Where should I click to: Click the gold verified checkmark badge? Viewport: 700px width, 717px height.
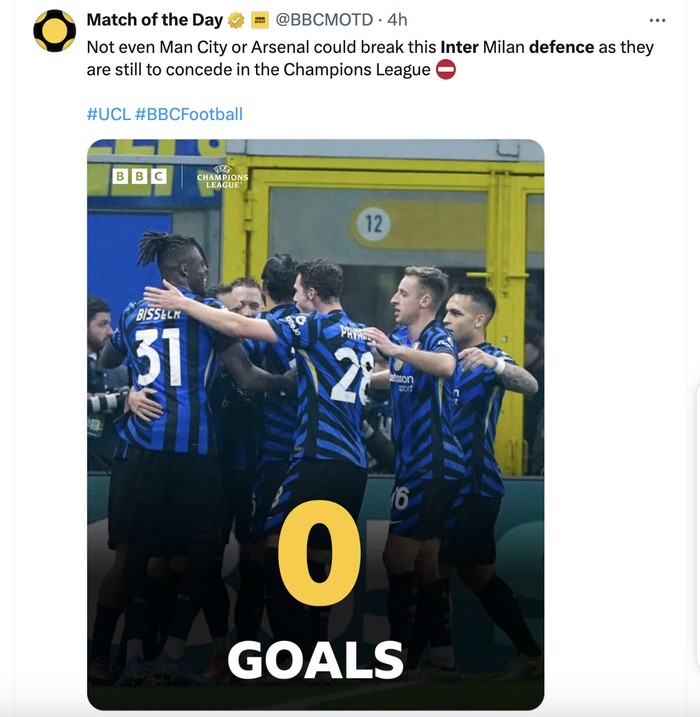pos(236,20)
